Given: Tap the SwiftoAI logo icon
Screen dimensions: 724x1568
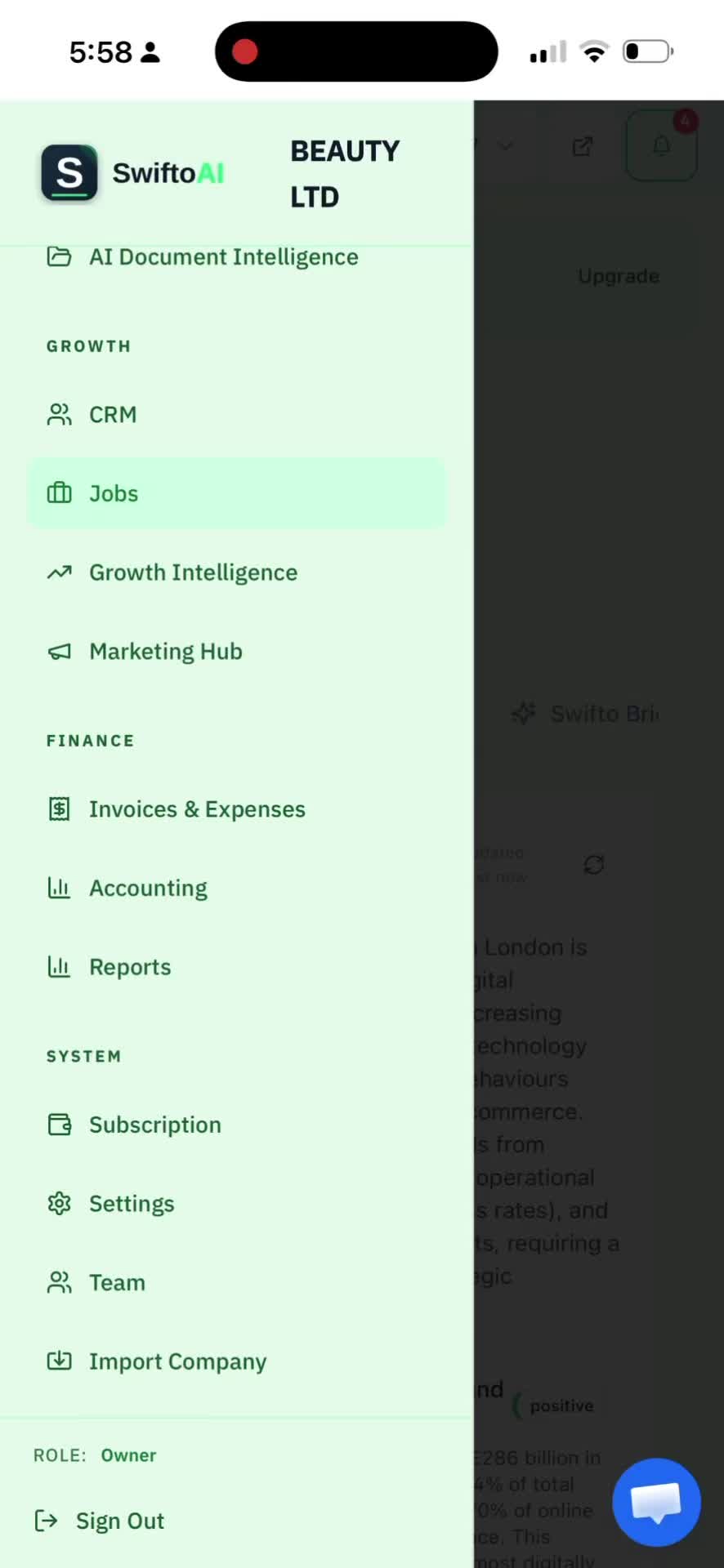Looking at the screenshot, I should click(69, 173).
